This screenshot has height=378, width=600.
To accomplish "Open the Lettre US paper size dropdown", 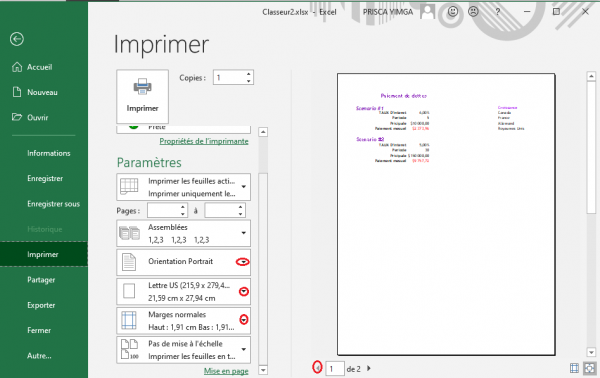I will pyautogui.click(x=244, y=292).
